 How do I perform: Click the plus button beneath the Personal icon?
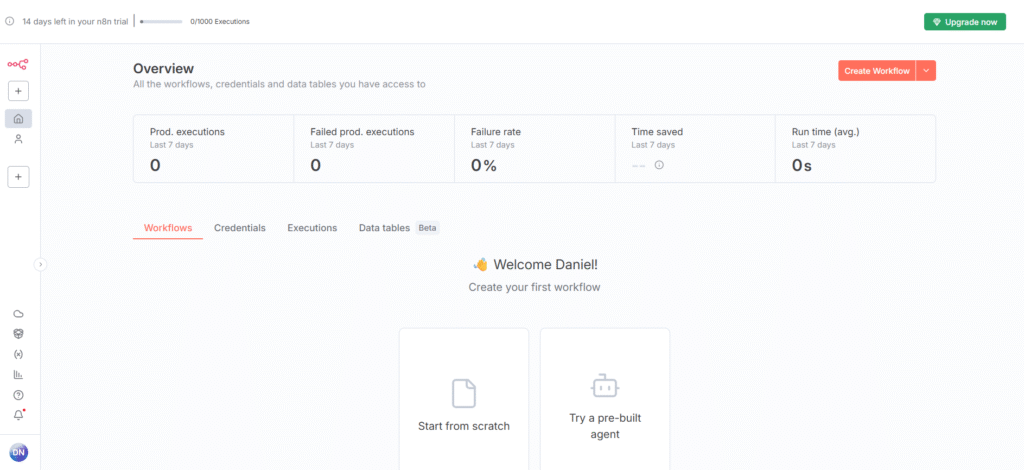pos(18,177)
